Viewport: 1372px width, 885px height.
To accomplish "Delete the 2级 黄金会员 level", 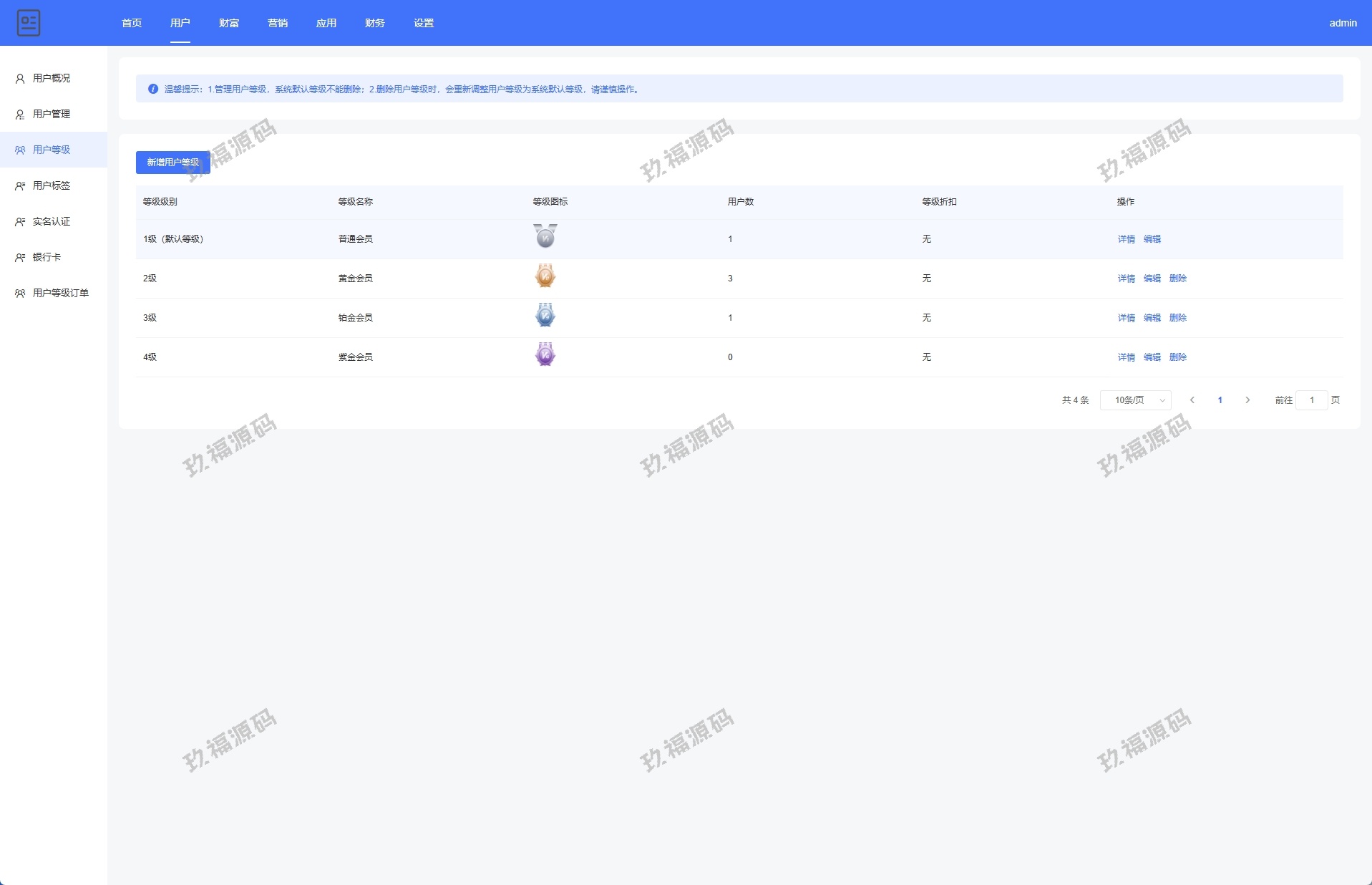I will [x=1177, y=279].
